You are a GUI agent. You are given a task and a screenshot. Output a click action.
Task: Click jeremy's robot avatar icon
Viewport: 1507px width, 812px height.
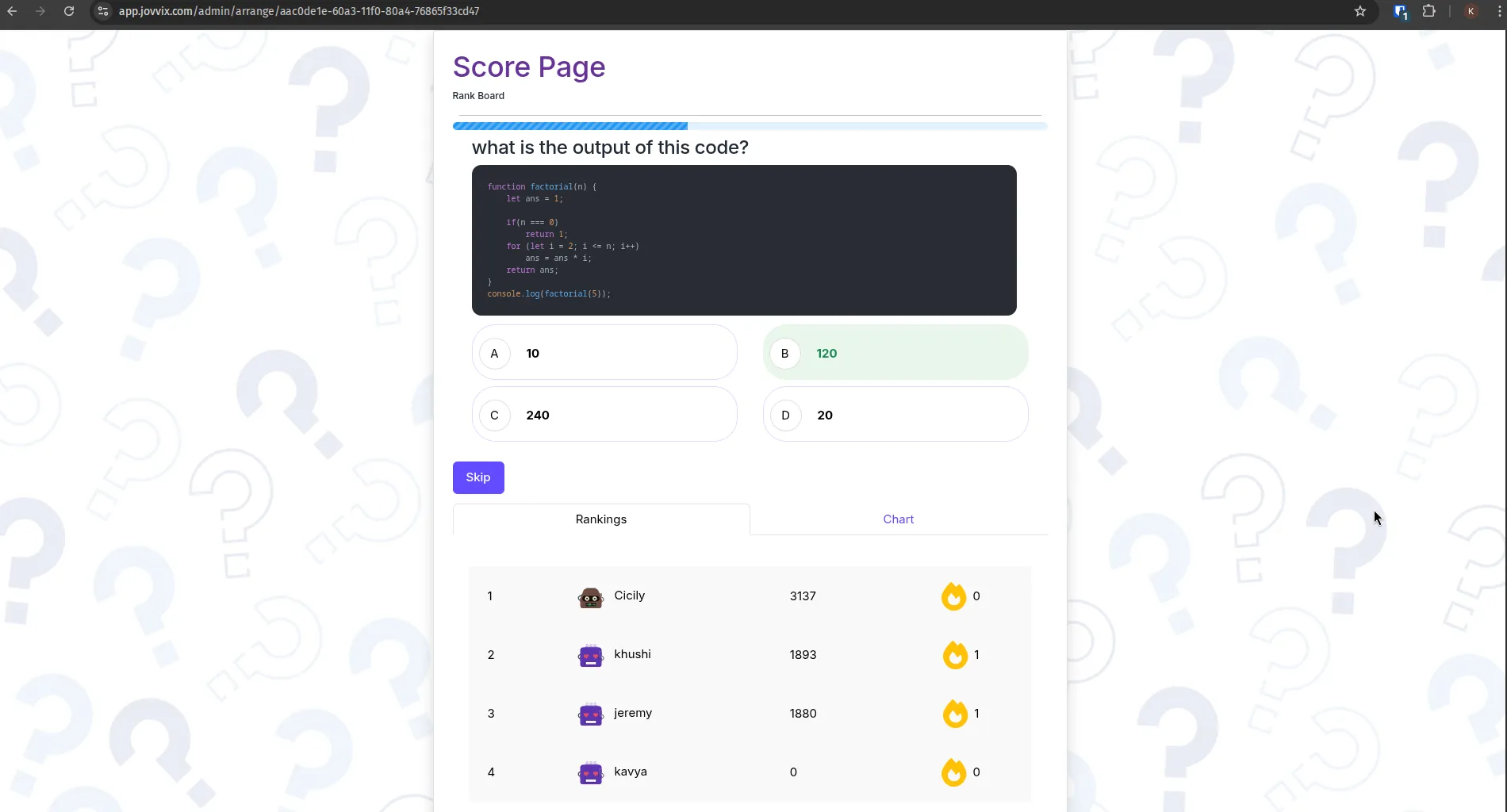[x=590, y=714]
